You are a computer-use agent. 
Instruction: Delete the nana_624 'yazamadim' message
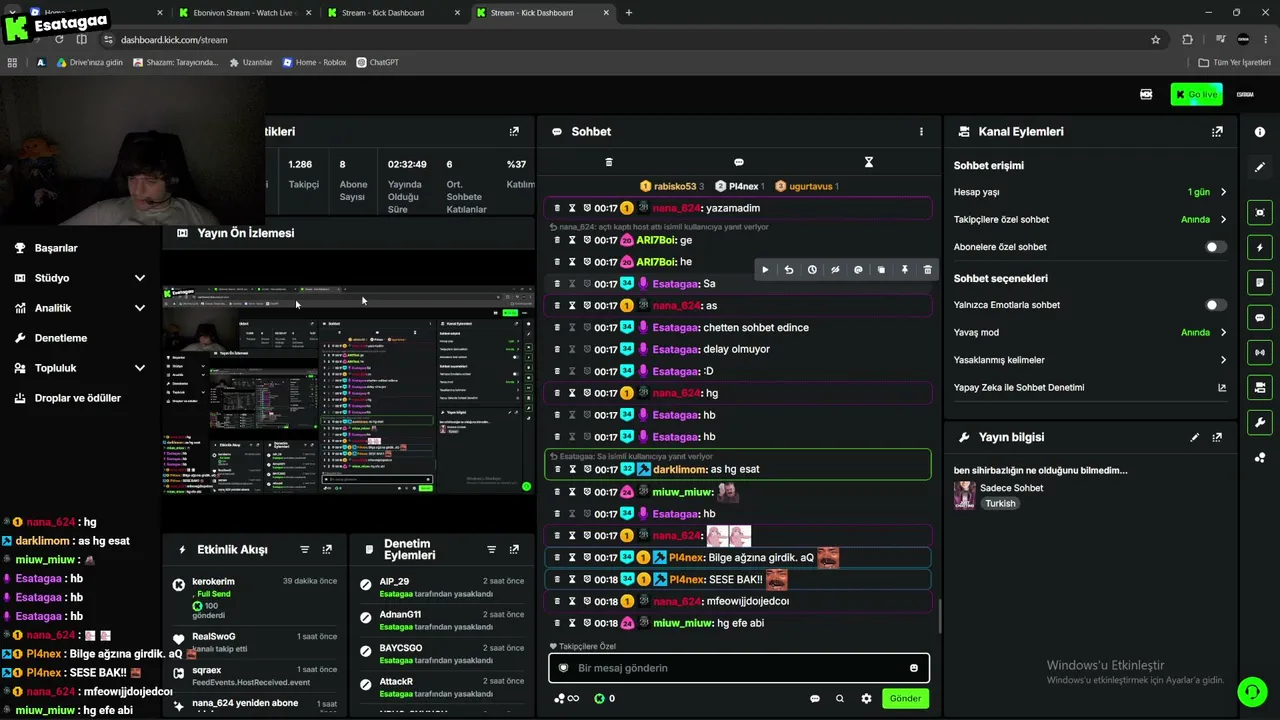tap(557, 208)
